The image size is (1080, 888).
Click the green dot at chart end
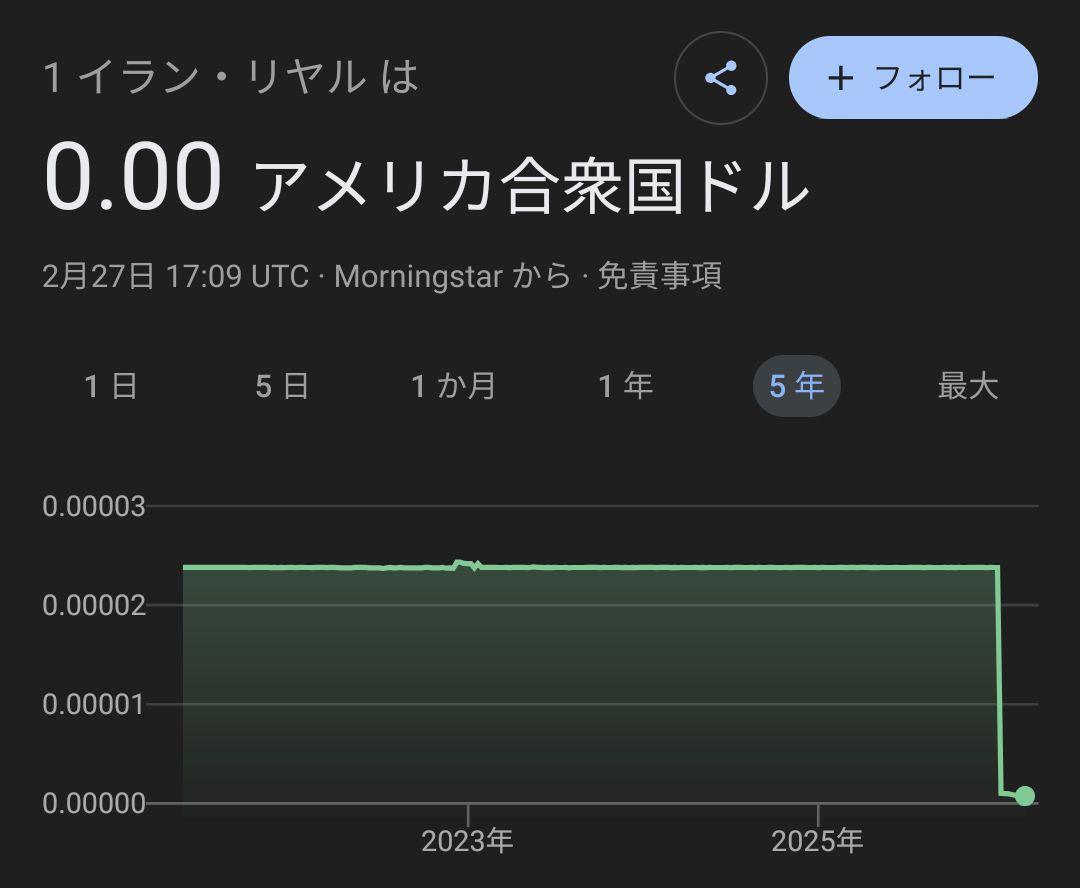1024,796
